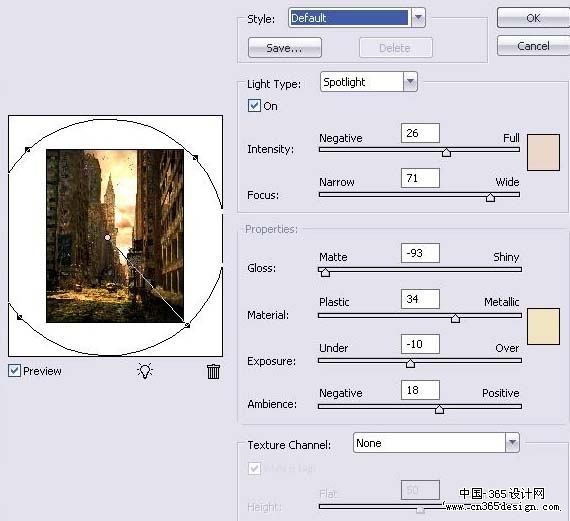Click the Focus slider handle
Viewport: 570px width, 521px height.
[490, 197]
